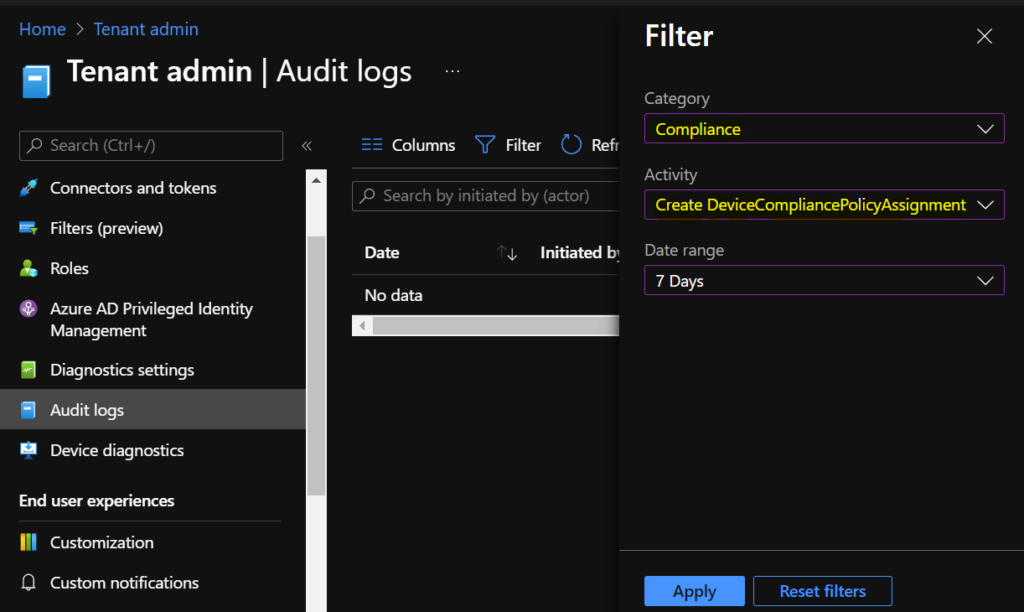1024x612 pixels.
Task: Click the funnel Filter icon in toolbar
Action: point(485,144)
